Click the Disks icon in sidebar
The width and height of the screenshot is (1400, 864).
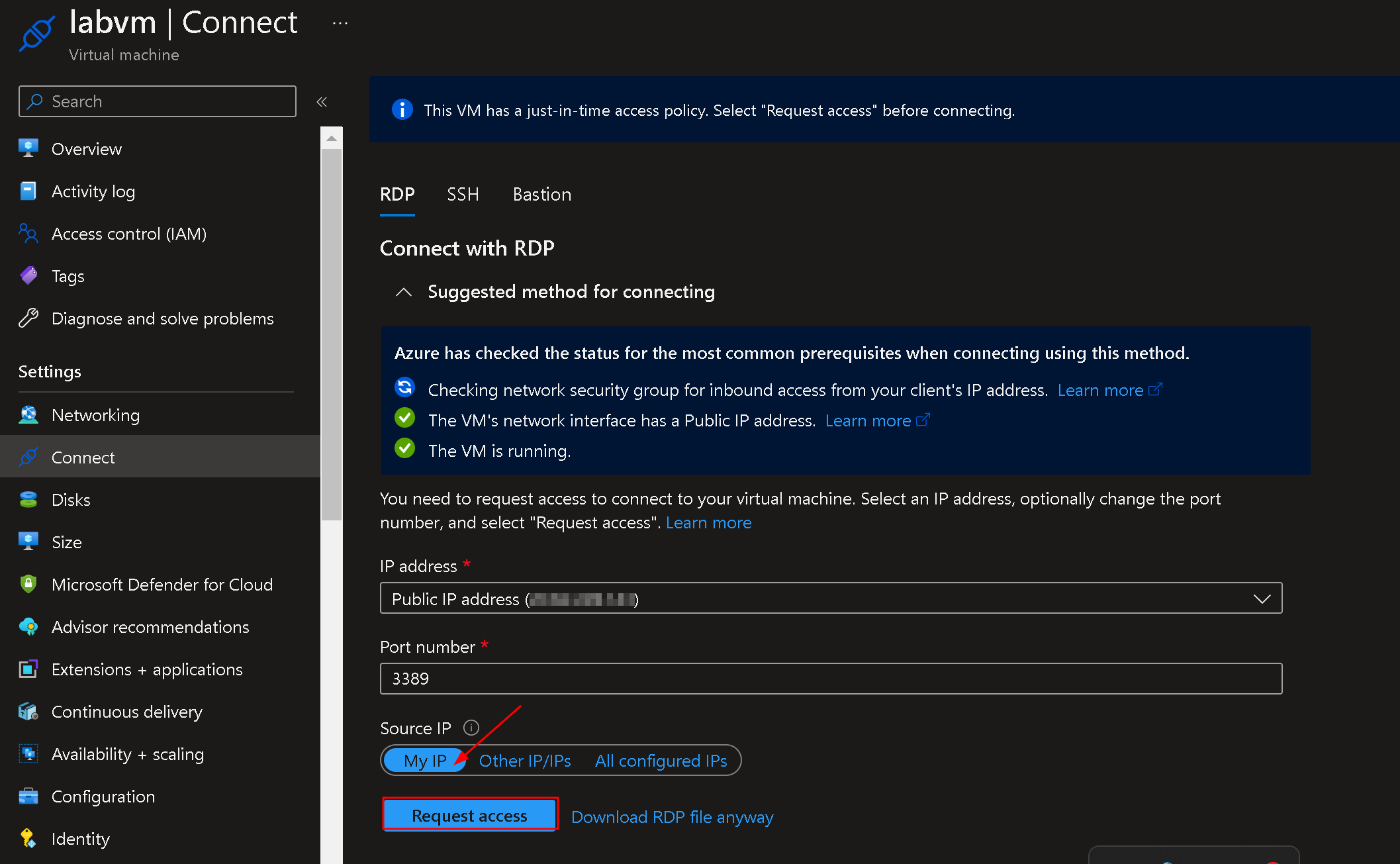tap(28, 500)
